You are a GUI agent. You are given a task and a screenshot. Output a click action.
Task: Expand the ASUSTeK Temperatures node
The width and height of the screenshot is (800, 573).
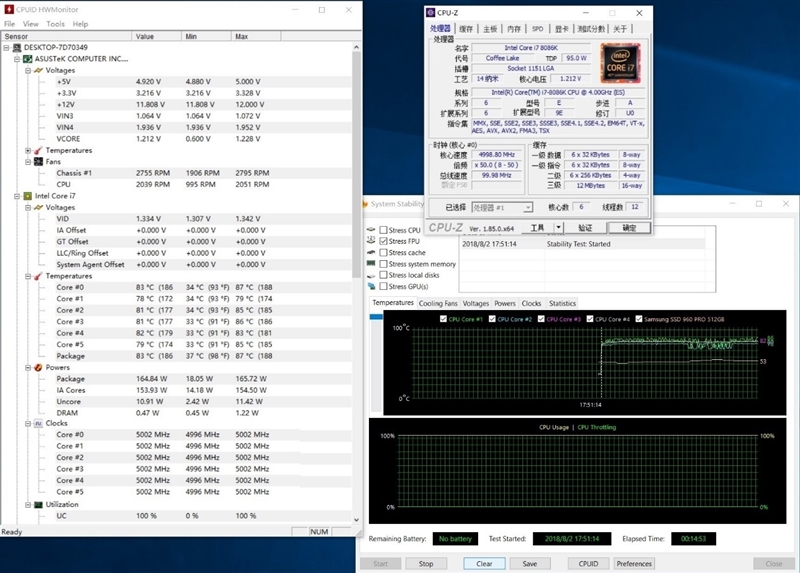[x=28, y=151]
